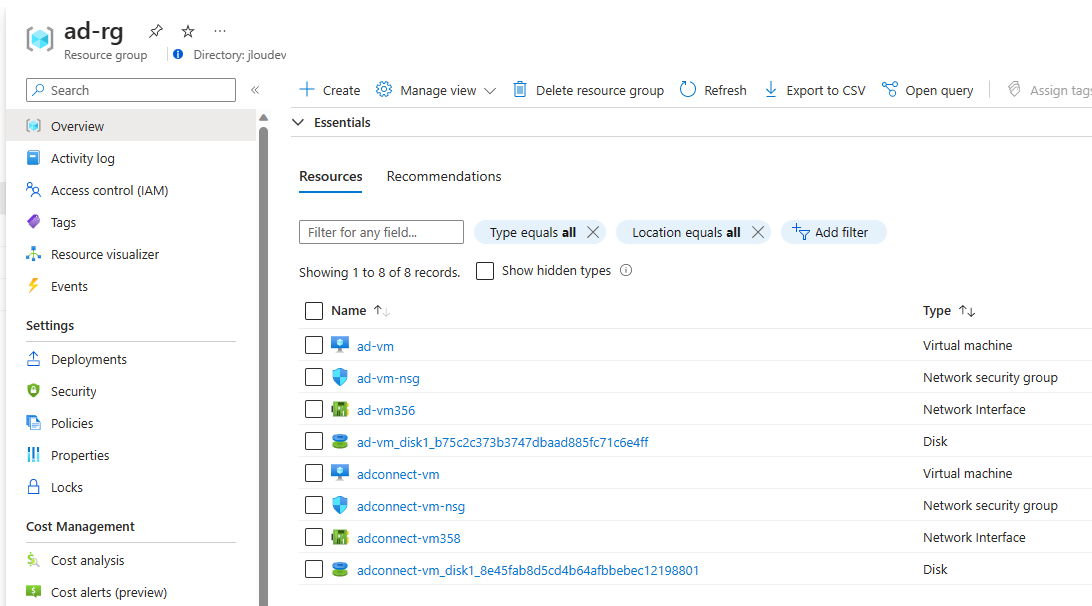Click the Add filter button
Viewport: 1092px width, 606px height.
(834, 232)
